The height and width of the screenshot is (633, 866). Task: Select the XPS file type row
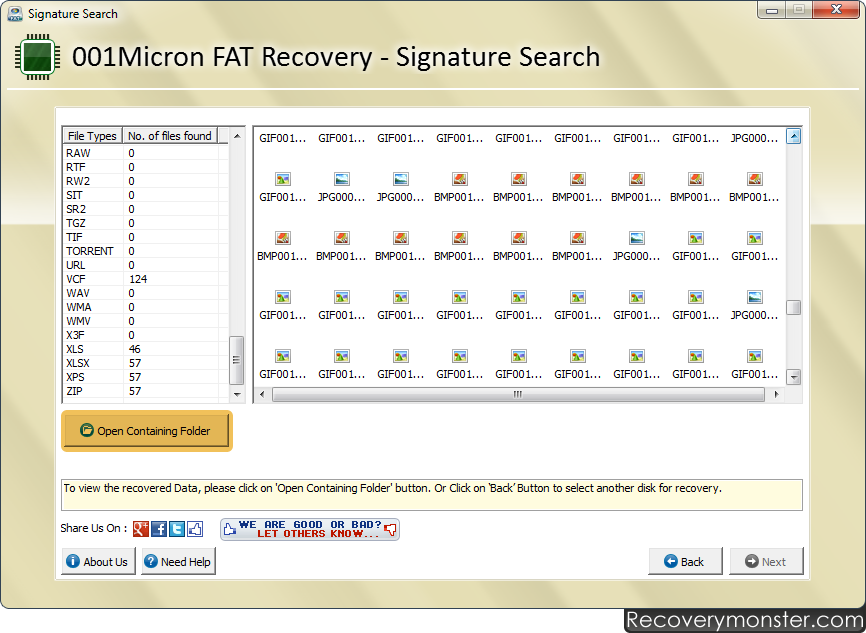tap(145, 377)
